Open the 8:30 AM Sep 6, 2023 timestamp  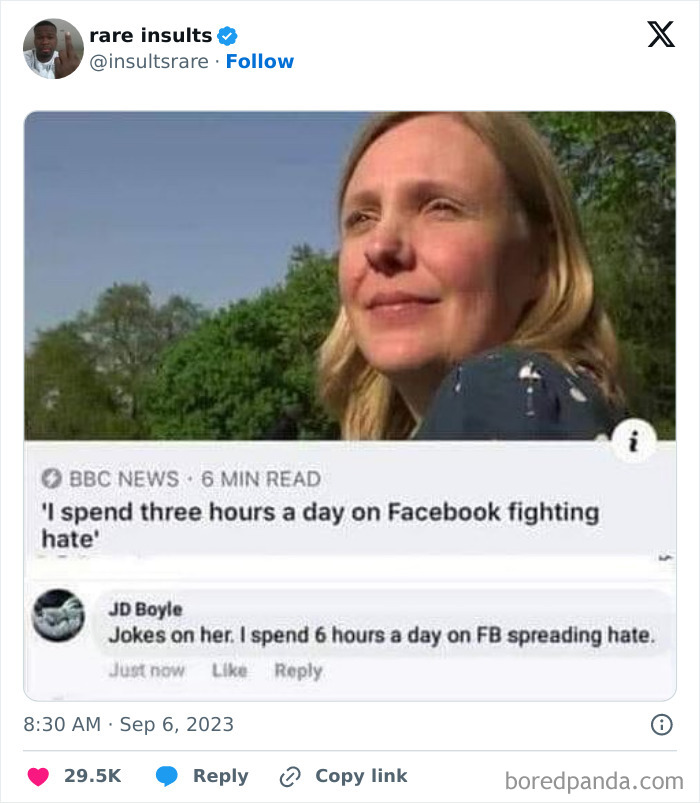(129, 724)
